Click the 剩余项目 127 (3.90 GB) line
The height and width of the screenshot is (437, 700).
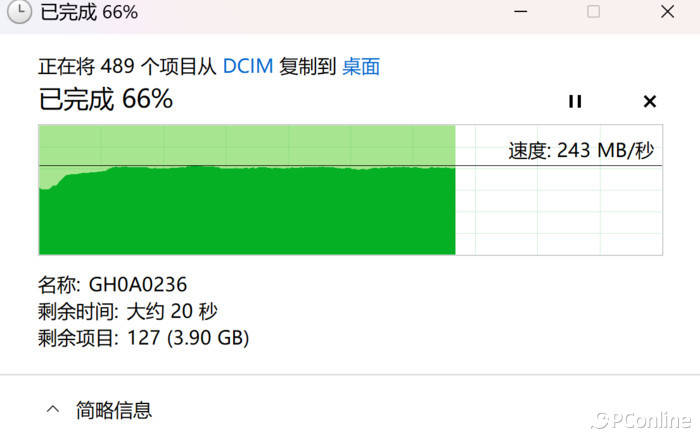[143, 338]
